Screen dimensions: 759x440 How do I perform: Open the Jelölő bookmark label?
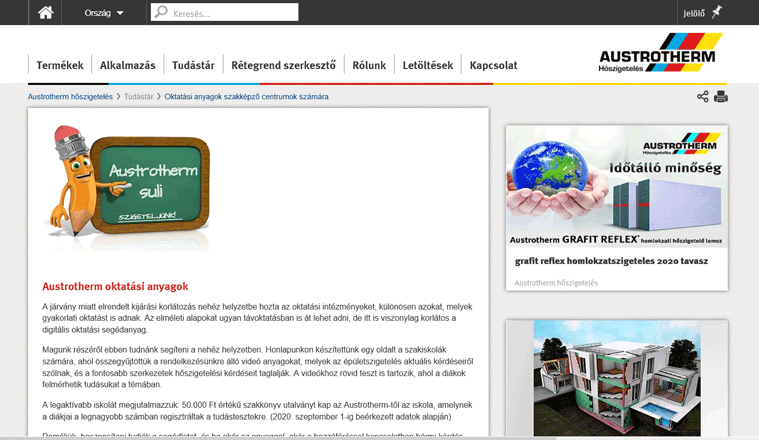[694, 14]
